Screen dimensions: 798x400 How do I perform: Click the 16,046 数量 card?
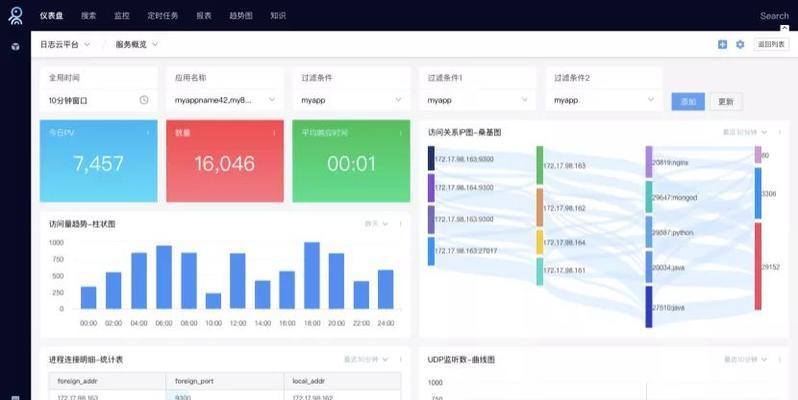(x=224, y=161)
